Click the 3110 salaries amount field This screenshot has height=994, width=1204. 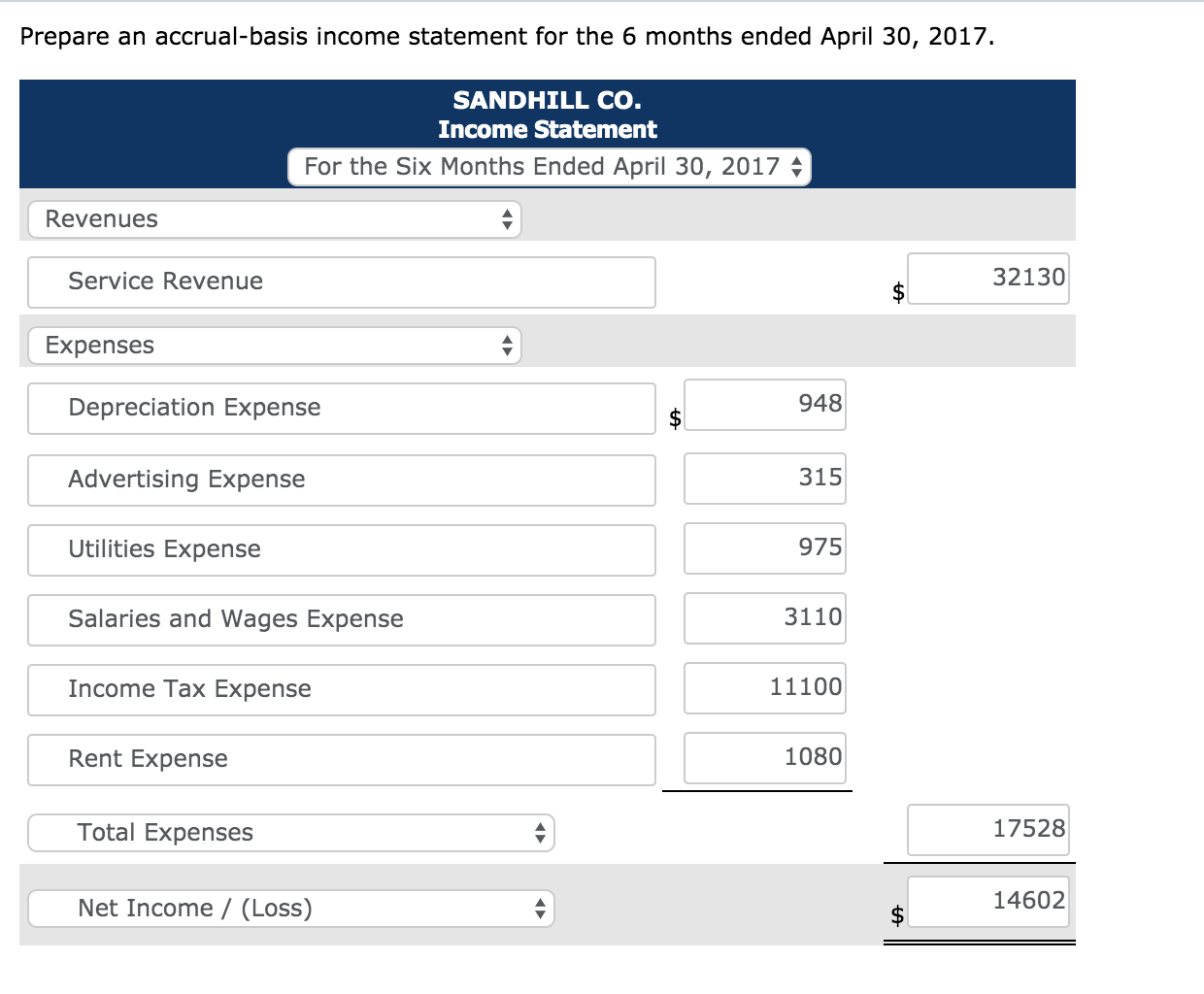click(x=765, y=617)
